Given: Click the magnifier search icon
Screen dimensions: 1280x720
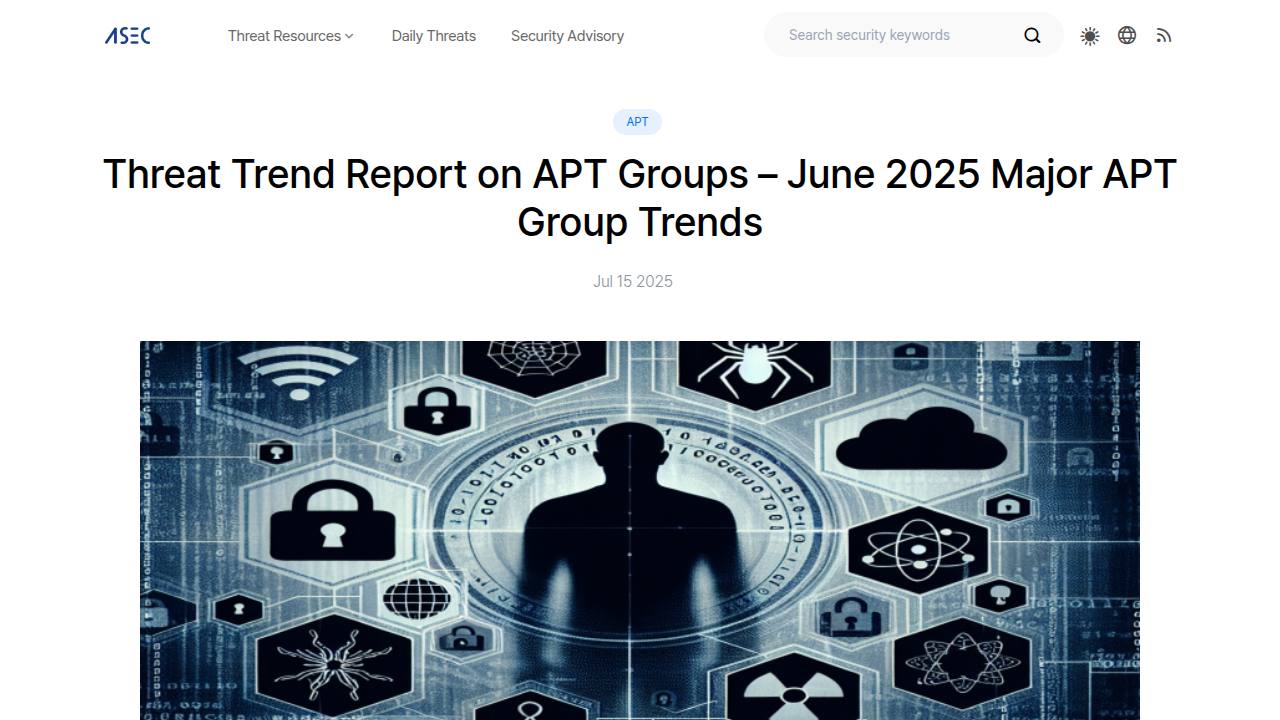Looking at the screenshot, I should [x=1032, y=36].
